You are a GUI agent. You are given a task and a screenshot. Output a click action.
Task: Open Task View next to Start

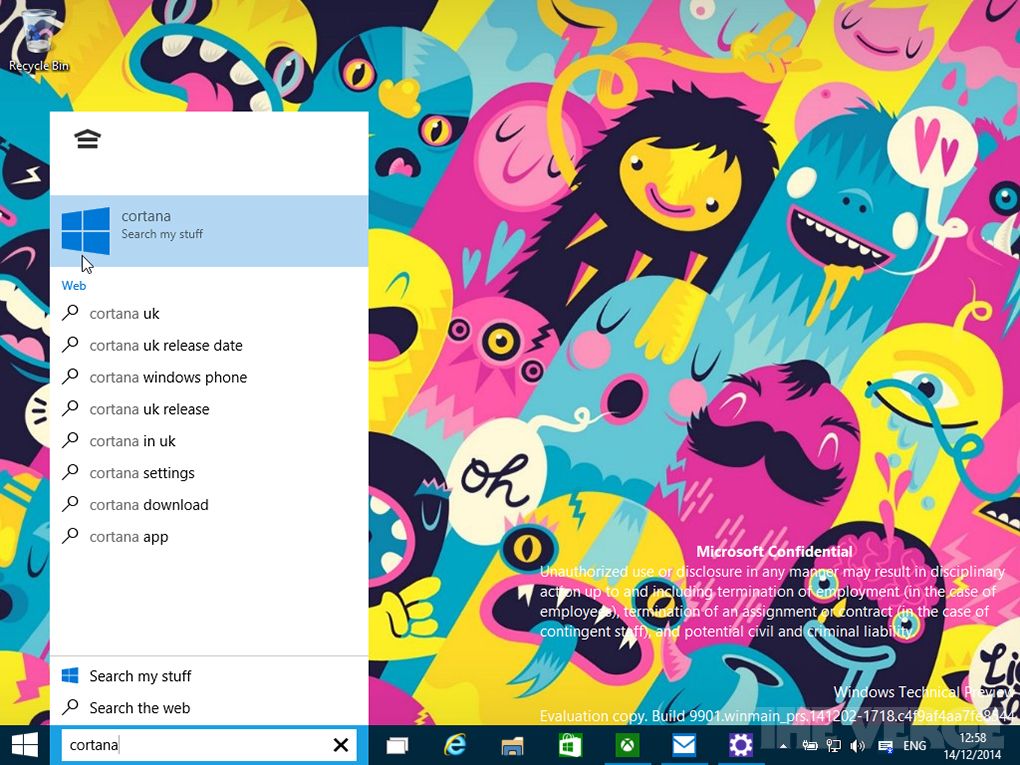point(397,745)
